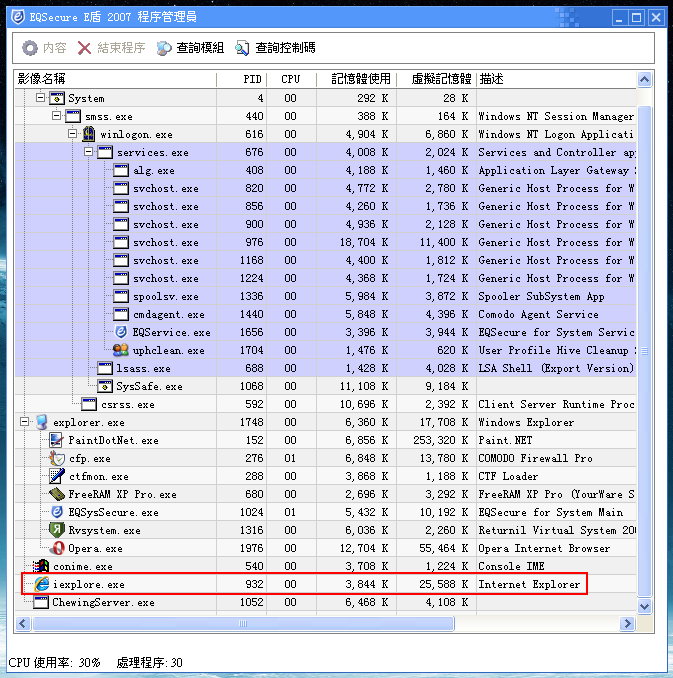Select the System process icon
Viewport: 673px width, 678px height.
pos(57,98)
